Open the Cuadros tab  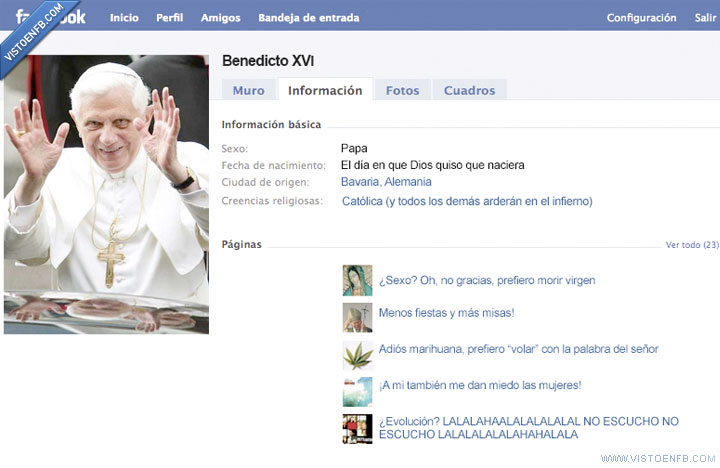pos(469,90)
